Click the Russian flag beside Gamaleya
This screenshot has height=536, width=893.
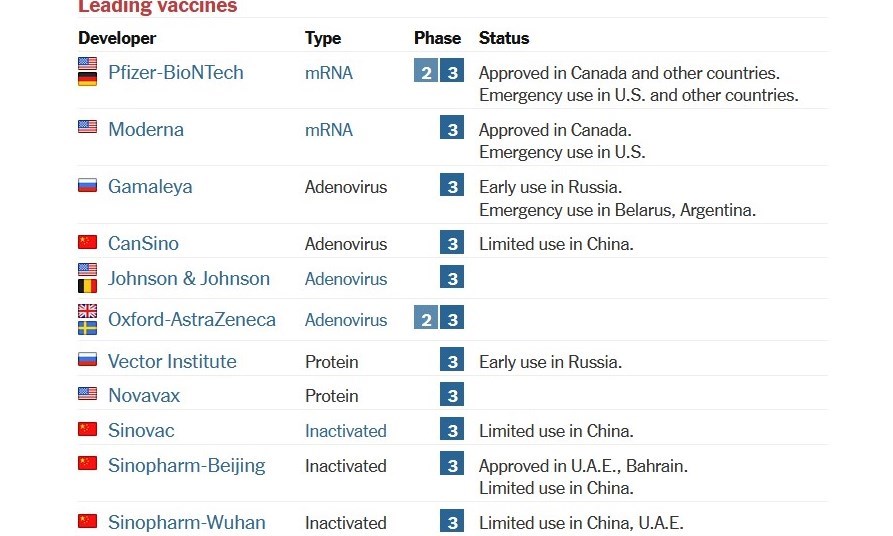88,186
